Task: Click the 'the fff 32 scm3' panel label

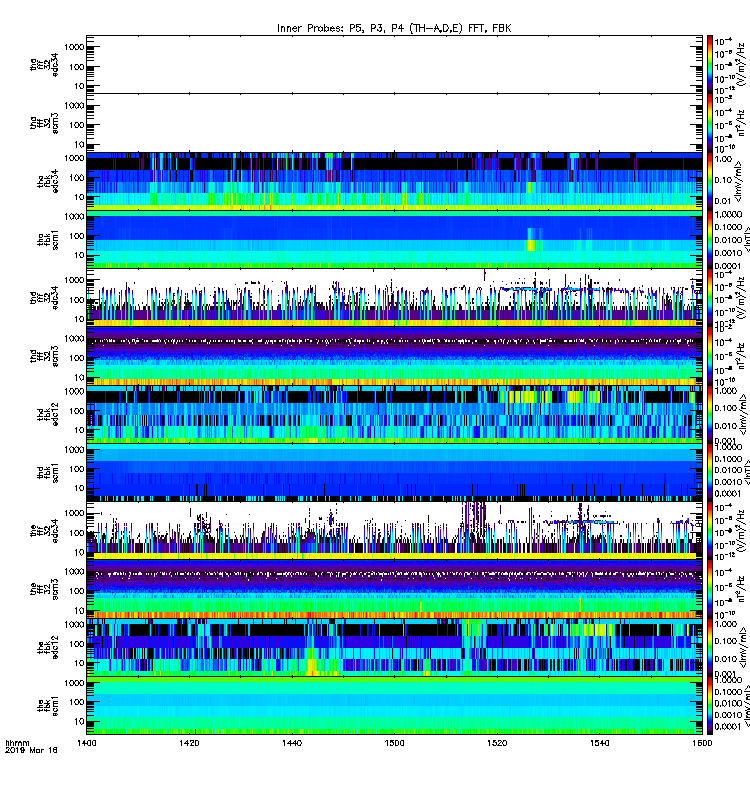Action: click(44, 589)
